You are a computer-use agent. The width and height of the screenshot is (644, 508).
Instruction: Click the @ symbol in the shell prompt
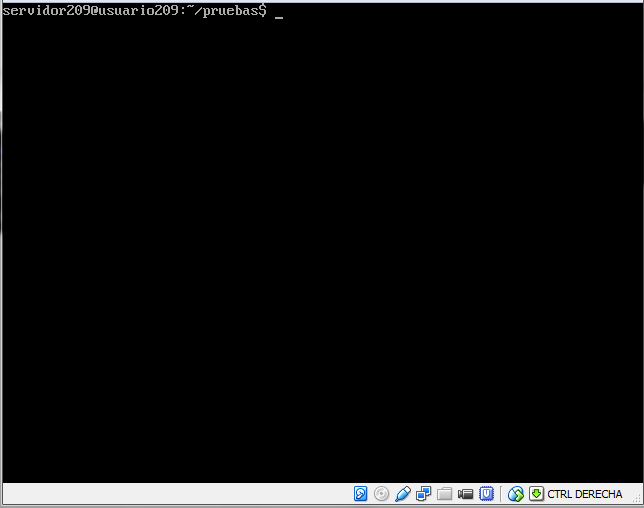pos(96,10)
